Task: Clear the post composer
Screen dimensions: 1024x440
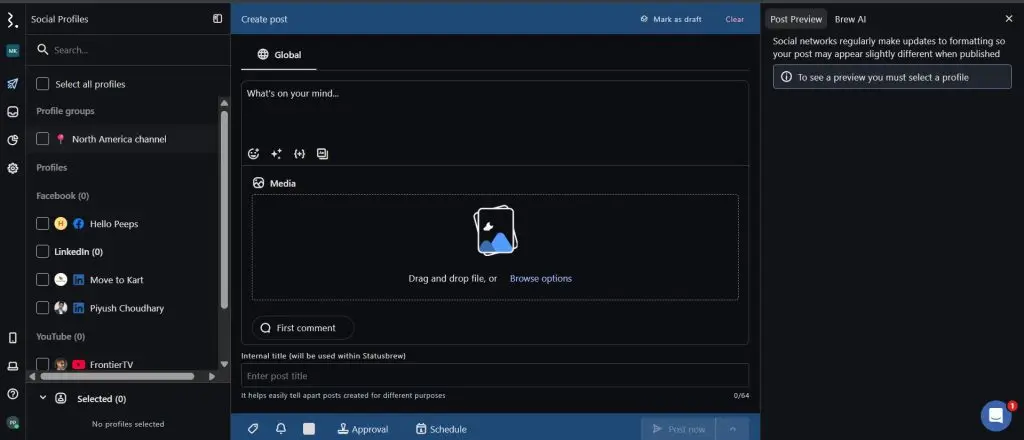Action: [735, 19]
